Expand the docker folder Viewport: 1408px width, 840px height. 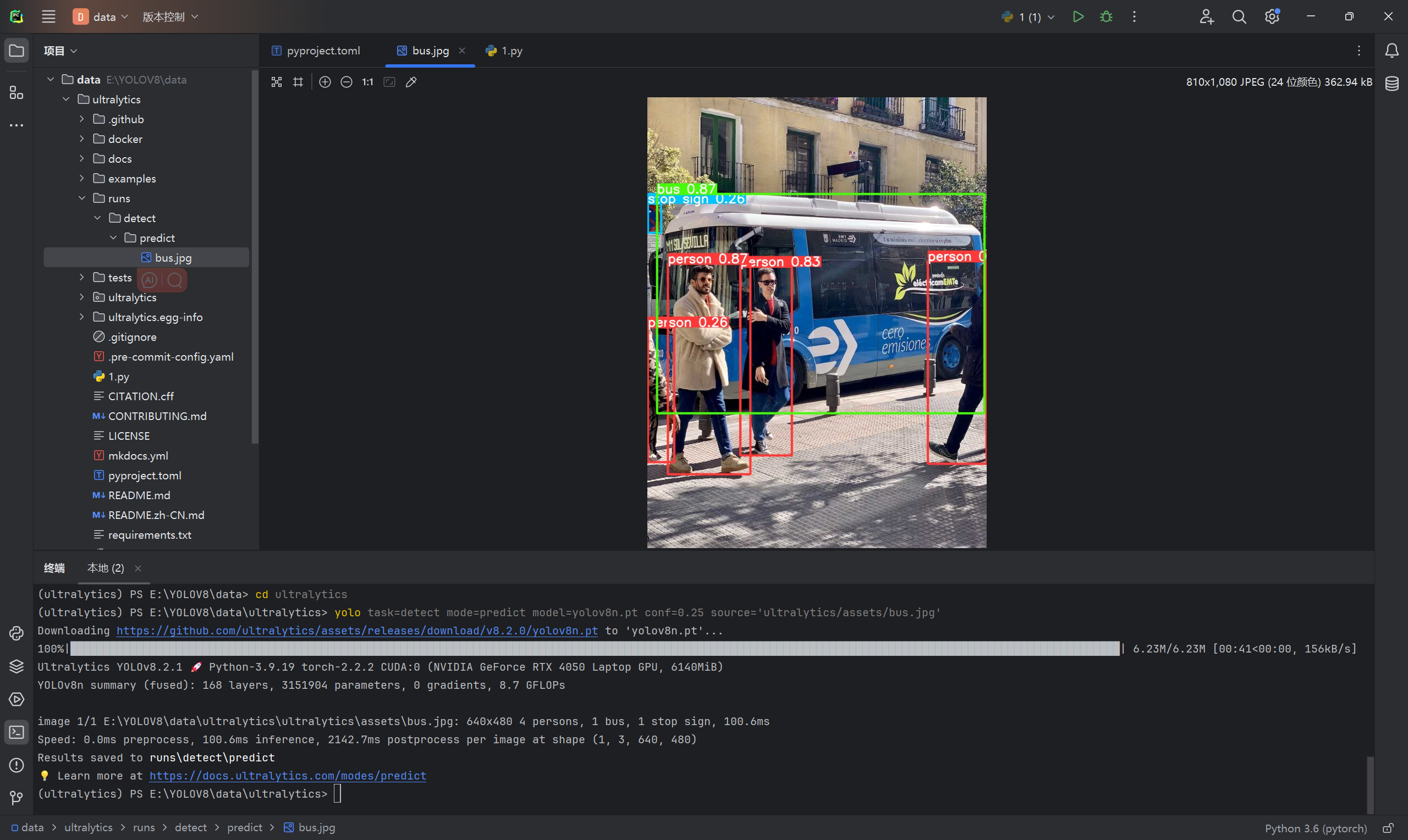click(x=82, y=139)
